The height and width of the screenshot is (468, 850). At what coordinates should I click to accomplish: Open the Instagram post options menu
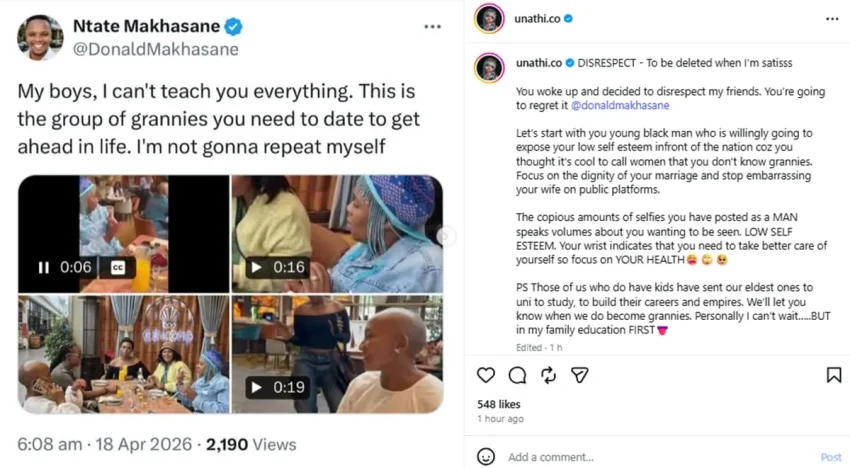pos(832,19)
